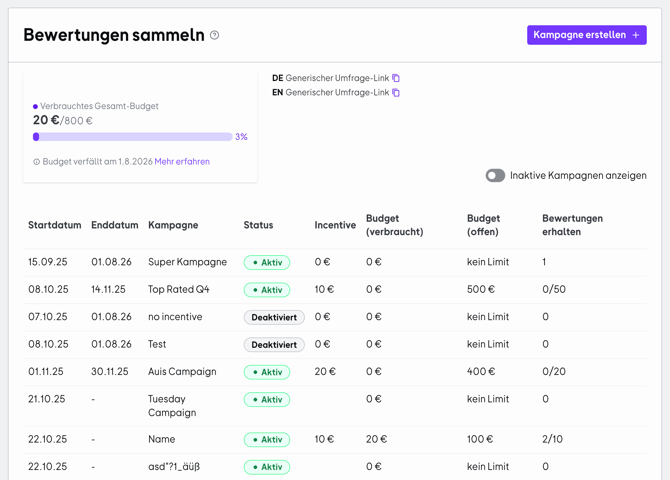Image resolution: width=670 pixels, height=480 pixels.
Task: Open the Super Kampagne campaign row
Action: tap(181, 262)
